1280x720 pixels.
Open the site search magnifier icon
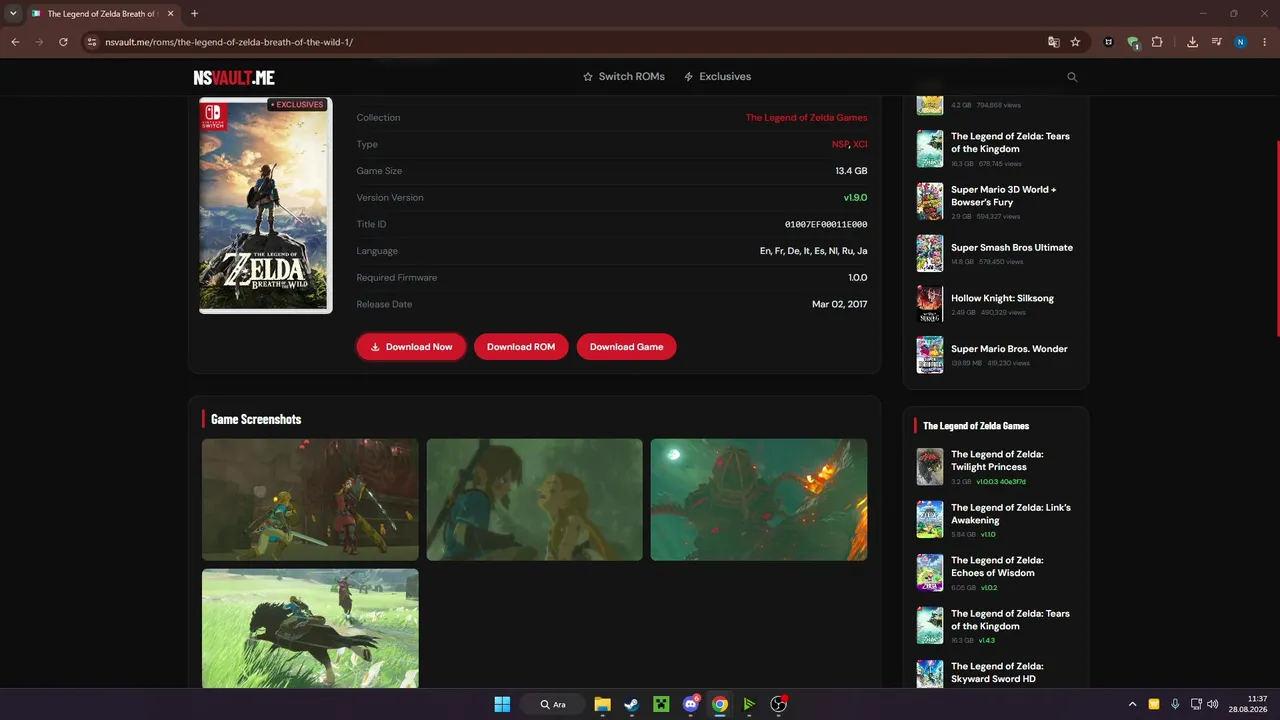coord(1072,77)
